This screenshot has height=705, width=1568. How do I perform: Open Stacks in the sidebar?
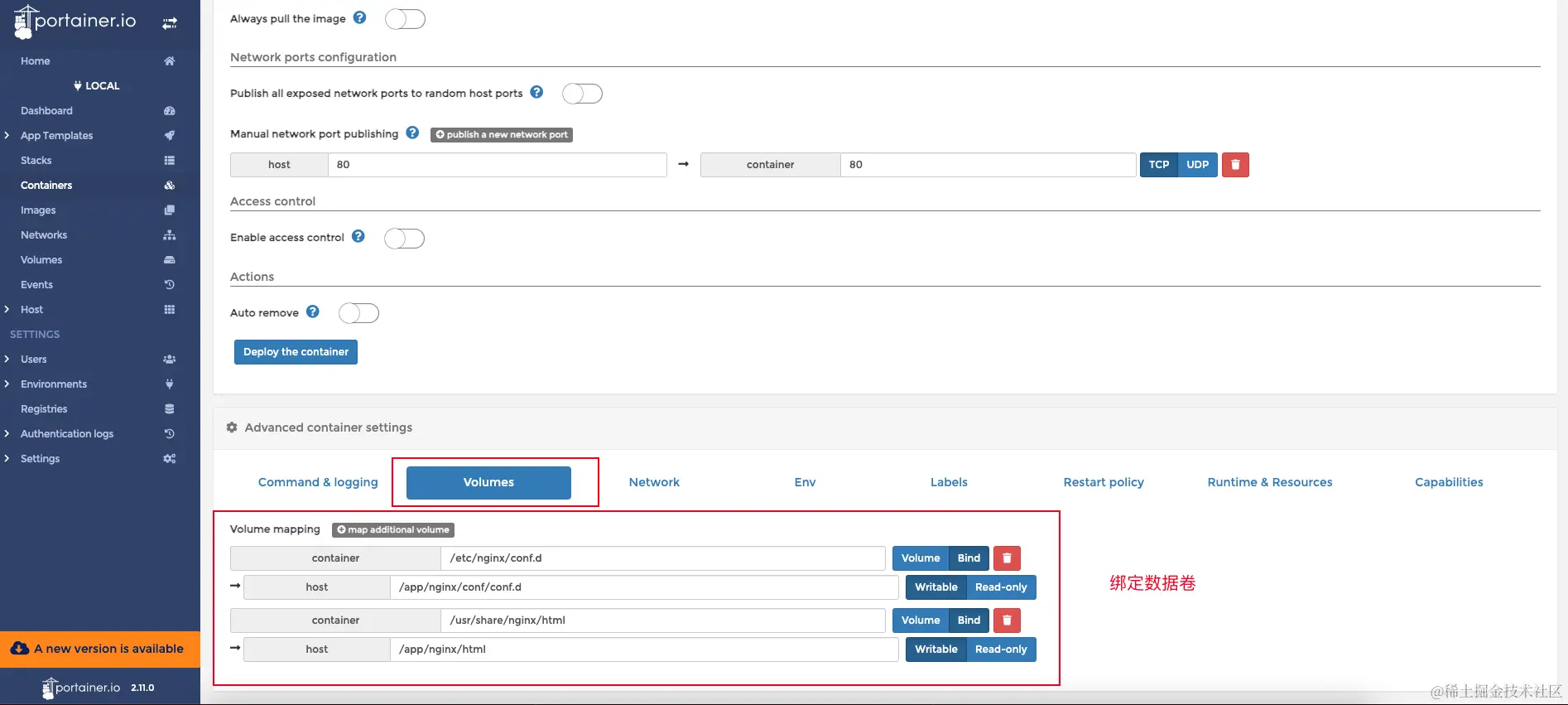36,161
